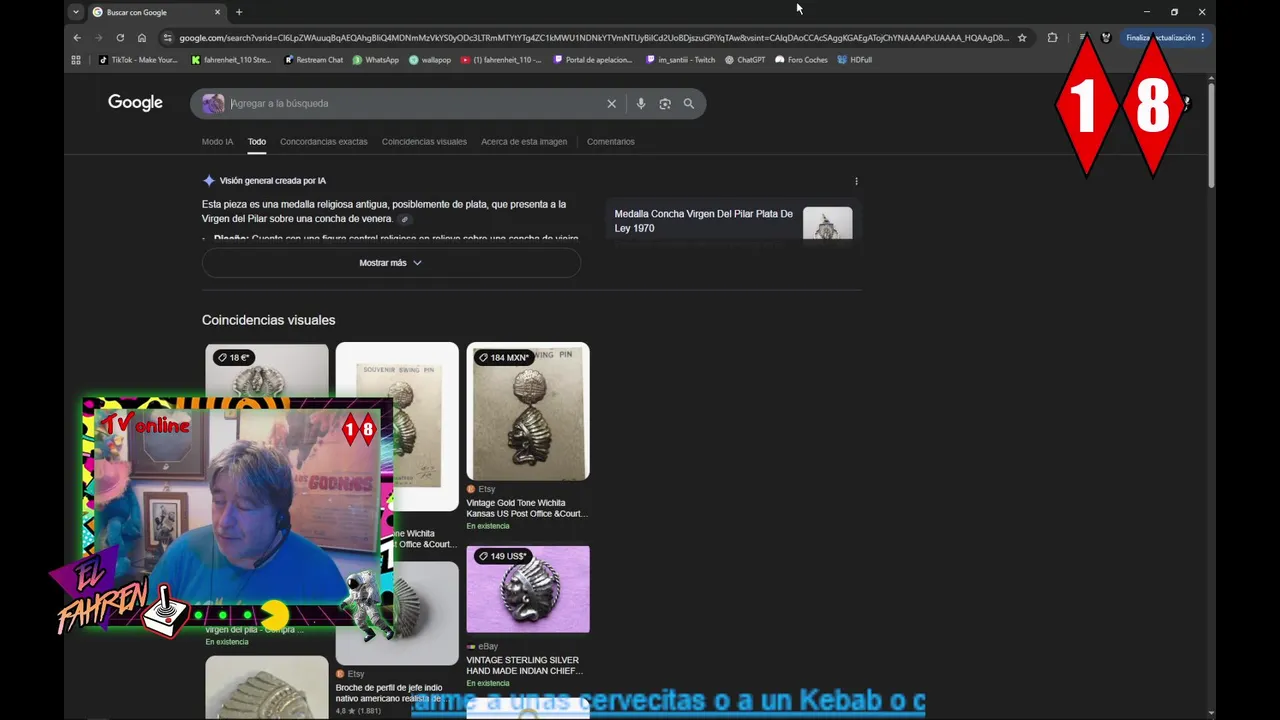The height and width of the screenshot is (720, 1280).
Task: Expand AI overview with Mostrar más
Action: click(391, 263)
